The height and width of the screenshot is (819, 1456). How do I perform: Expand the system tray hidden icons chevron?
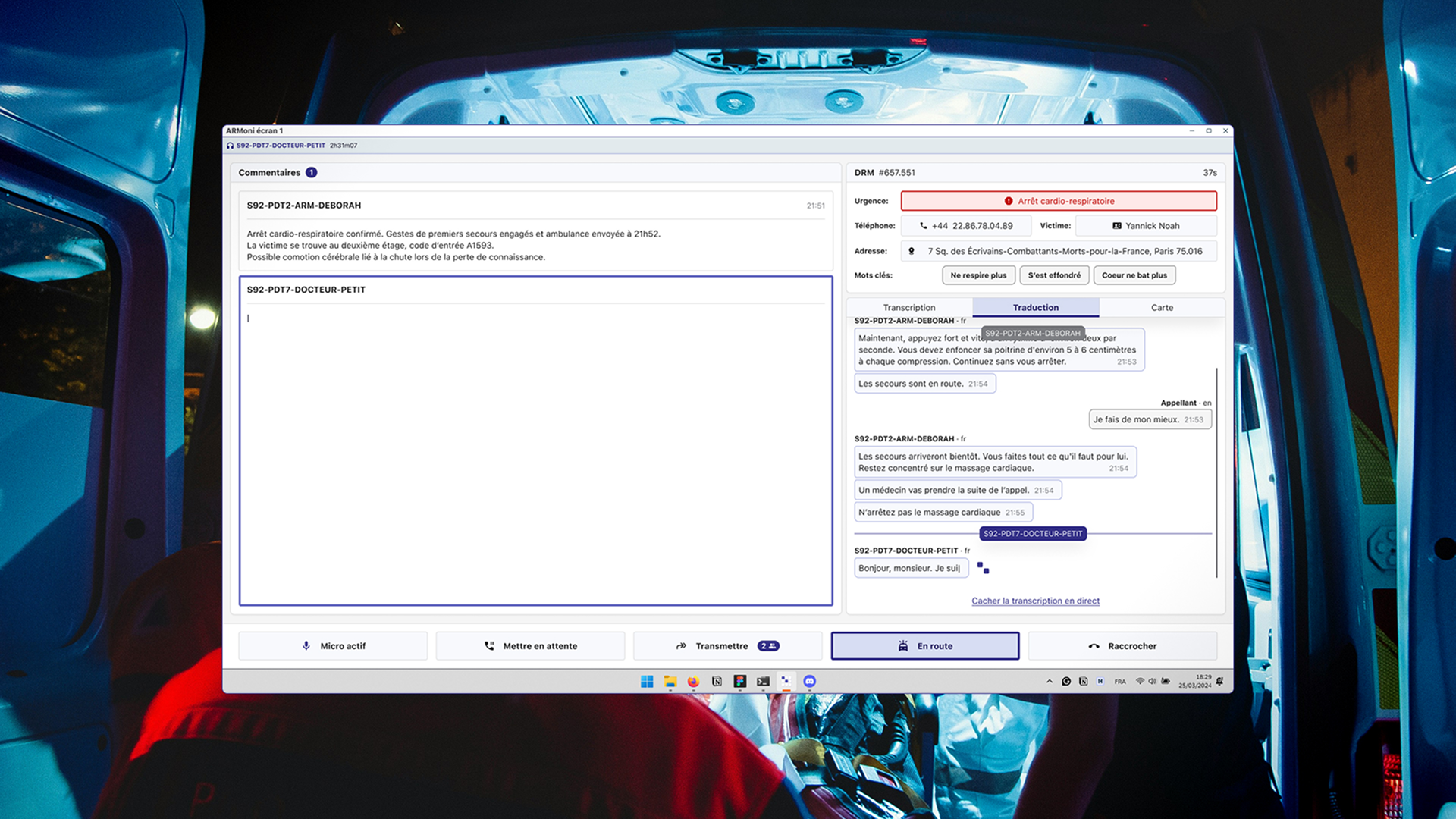tap(1050, 682)
